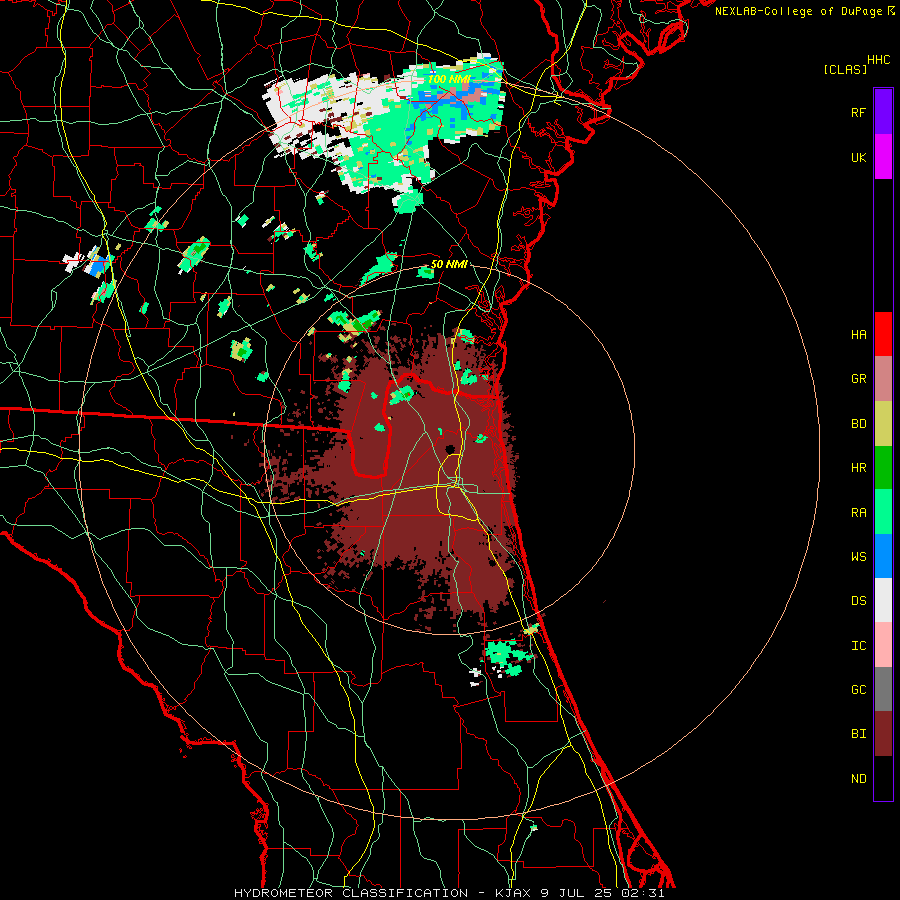Click the HA red legend swatch

[883, 334]
